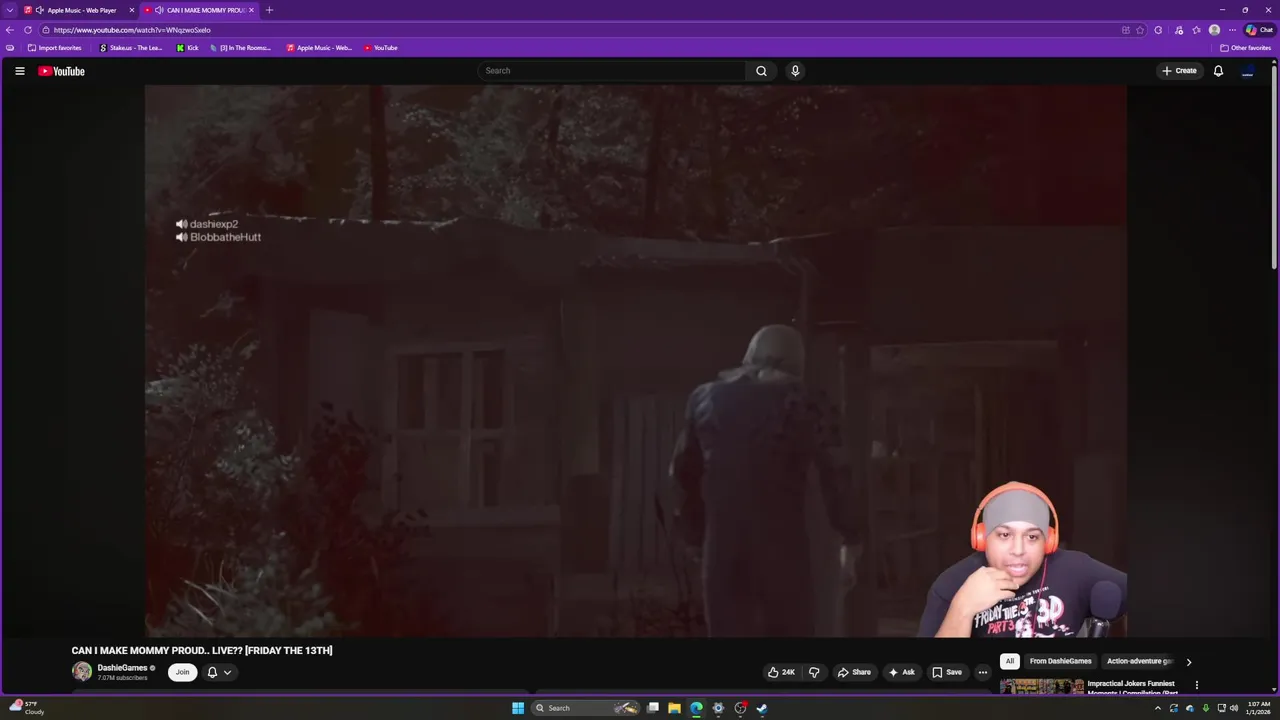Click three-dot menu on Impractical Jokers recommendation
The height and width of the screenshot is (720, 1280).
coord(1196,685)
